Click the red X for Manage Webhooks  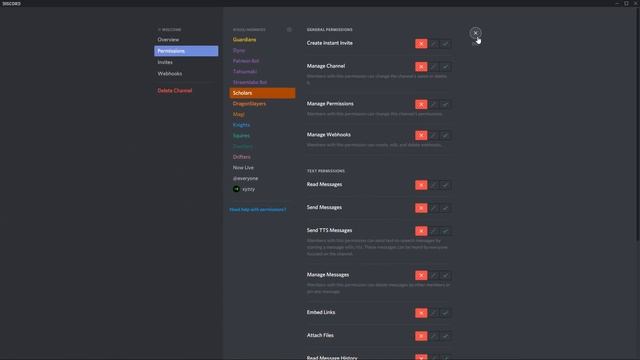[421, 135]
